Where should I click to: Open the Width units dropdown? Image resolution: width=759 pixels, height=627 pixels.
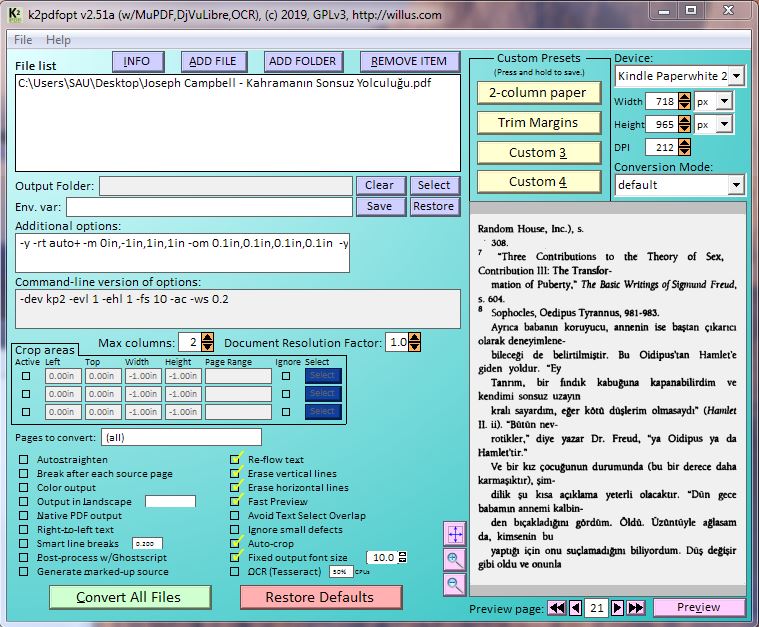point(724,101)
